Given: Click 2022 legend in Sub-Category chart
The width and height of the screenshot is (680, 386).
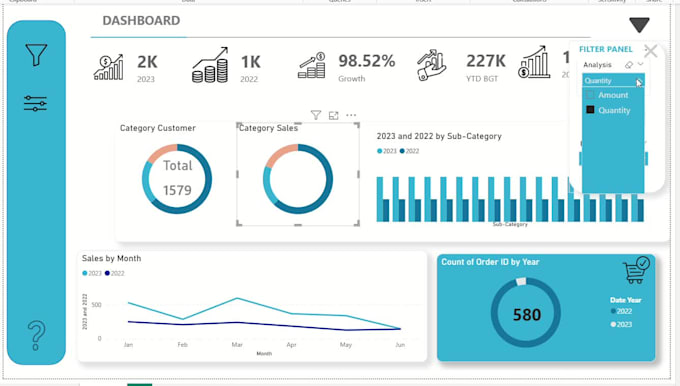Looking at the screenshot, I should 409,151.
